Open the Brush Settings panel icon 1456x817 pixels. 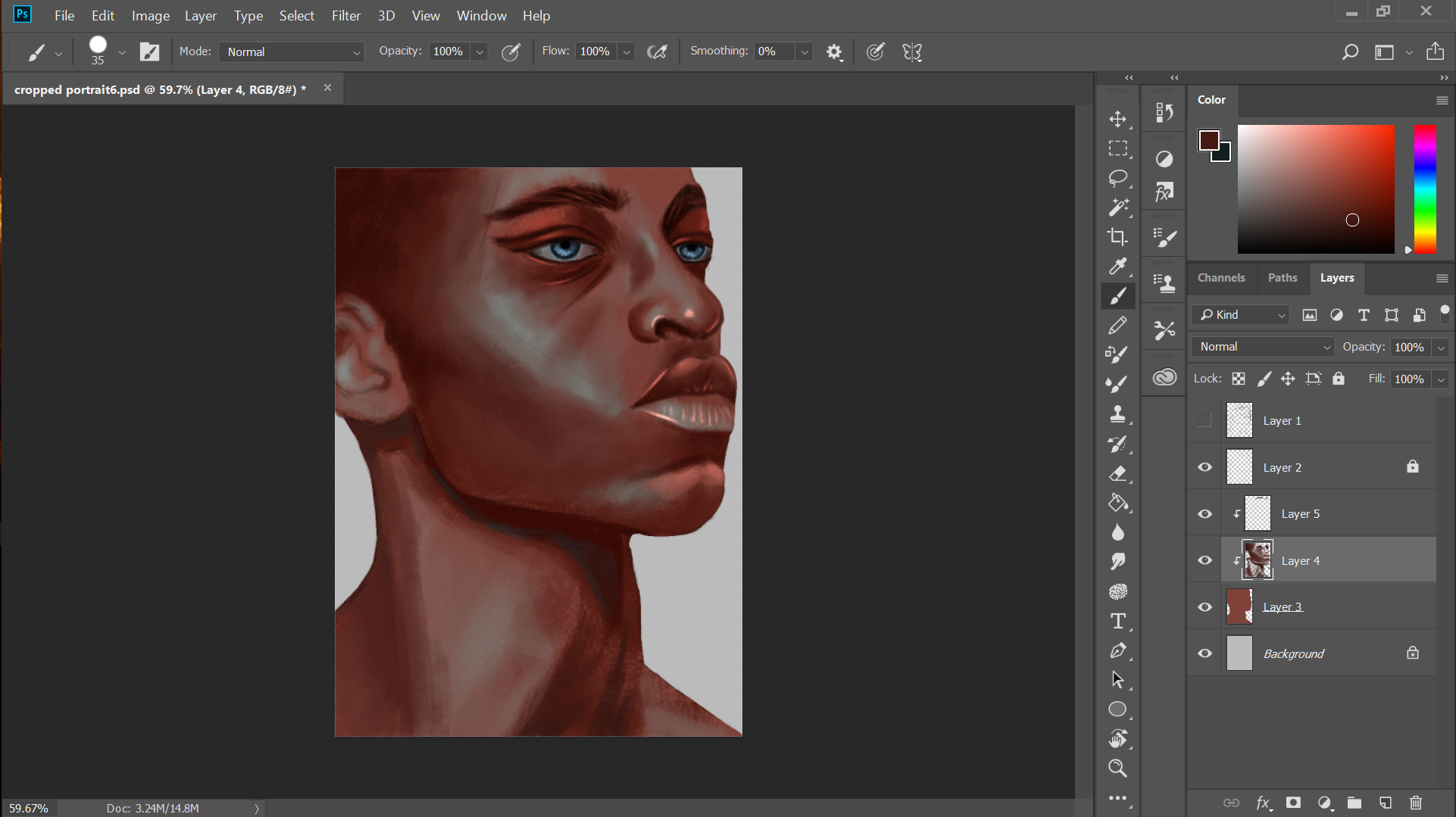click(1164, 238)
